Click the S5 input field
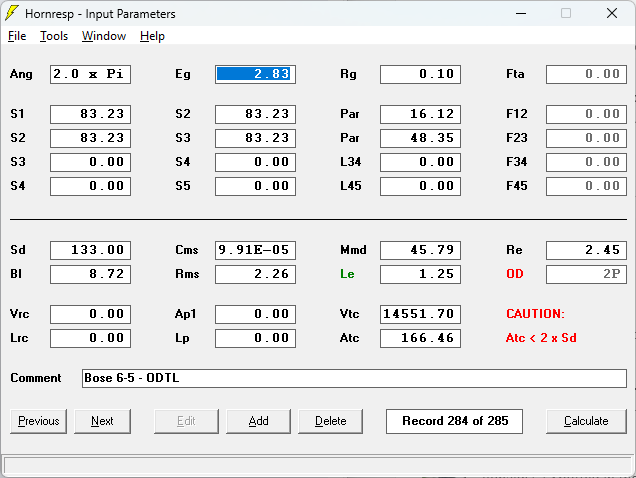636x478 pixels. coord(256,186)
